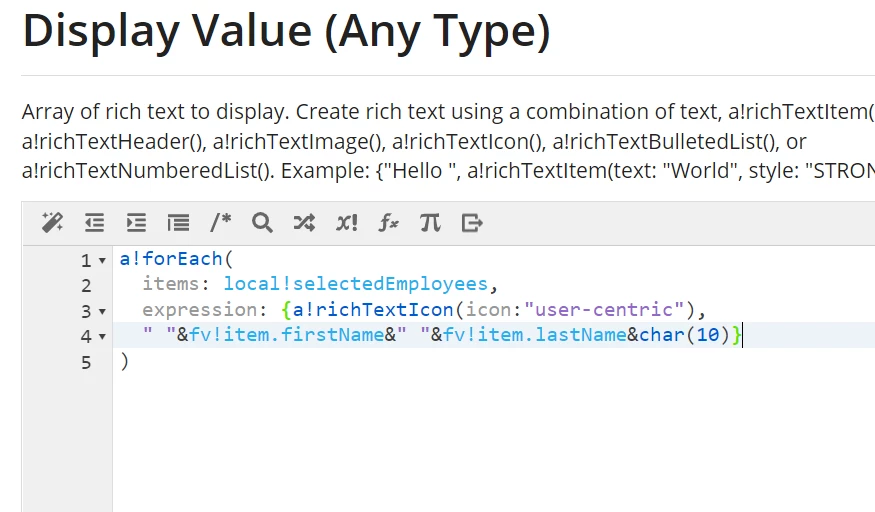Collapse the fold arrow at line 4
Viewport: 875px width, 512px height.
[x=102, y=336]
